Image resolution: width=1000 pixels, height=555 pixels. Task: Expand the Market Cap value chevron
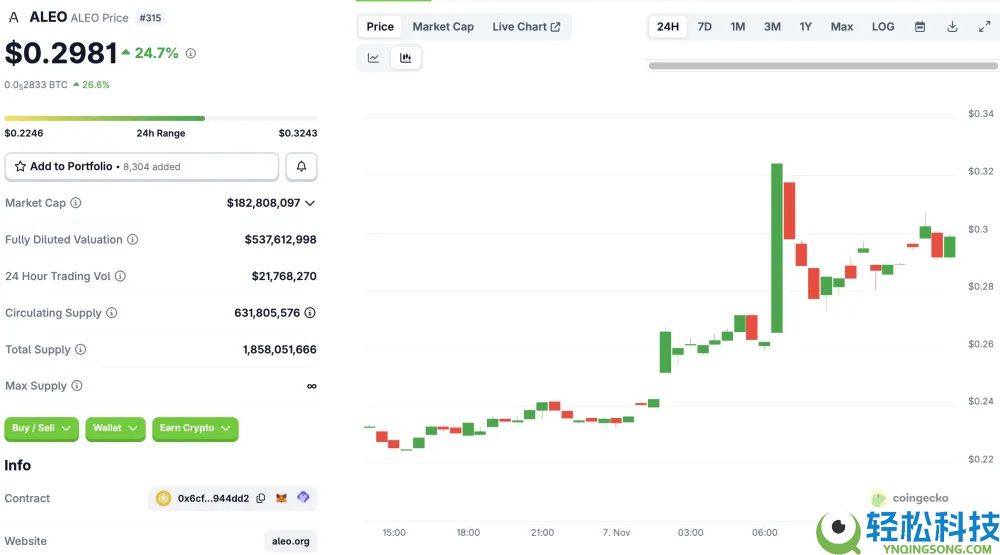pos(310,203)
